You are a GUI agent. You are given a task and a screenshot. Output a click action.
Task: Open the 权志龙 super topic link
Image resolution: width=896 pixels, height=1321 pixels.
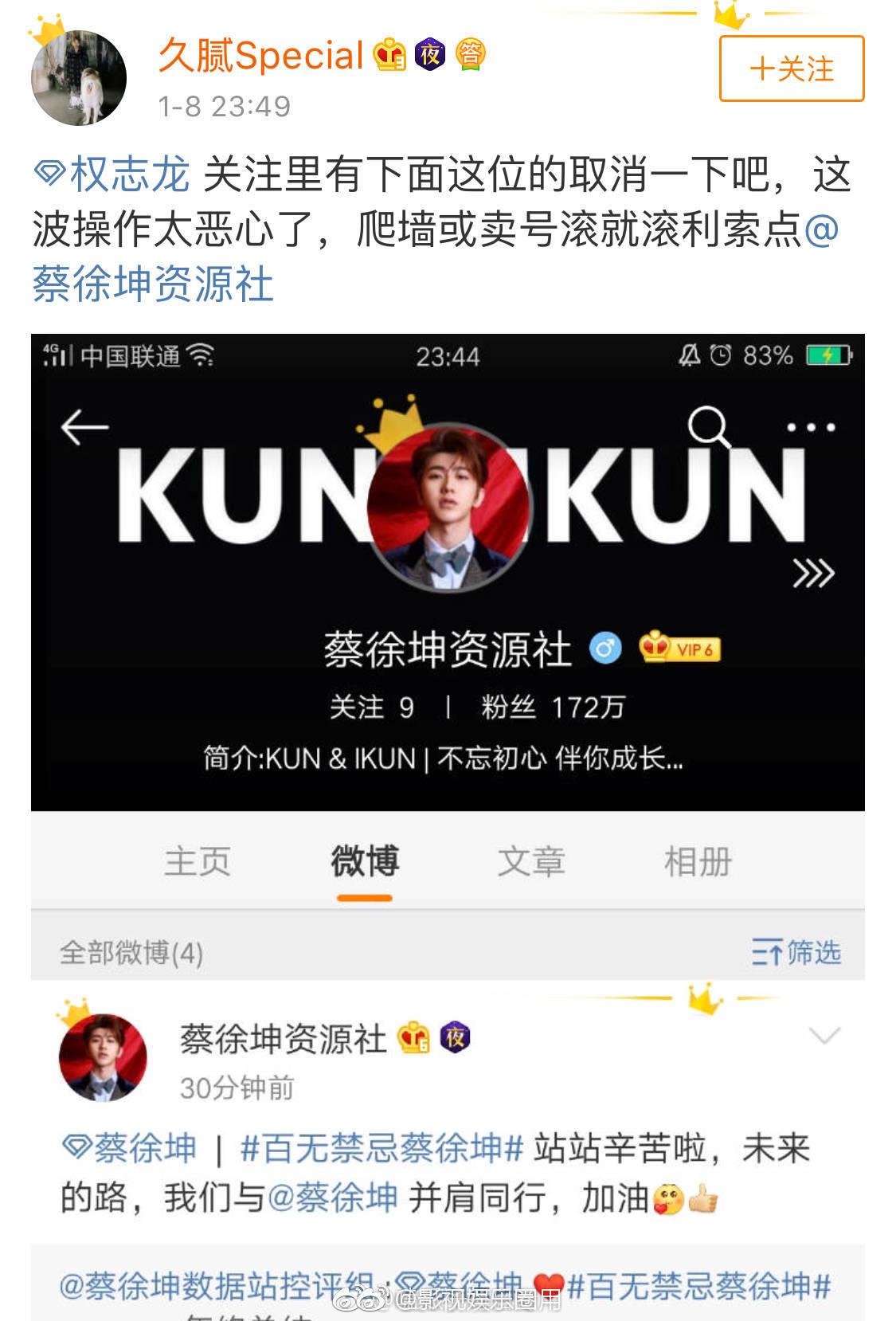pyautogui.click(x=112, y=174)
